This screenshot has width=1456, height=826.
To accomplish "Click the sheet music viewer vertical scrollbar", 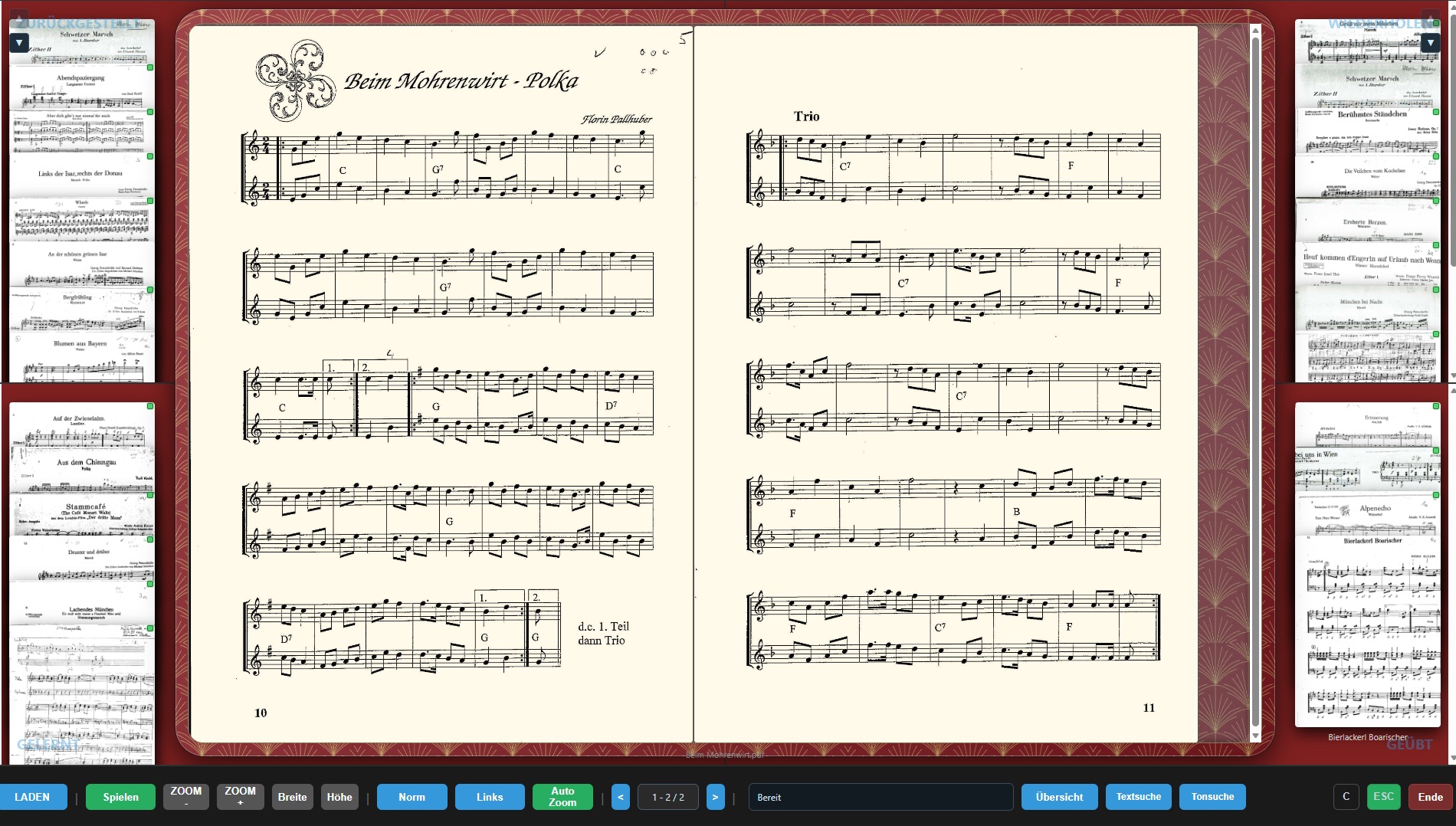I will 1255,383.
